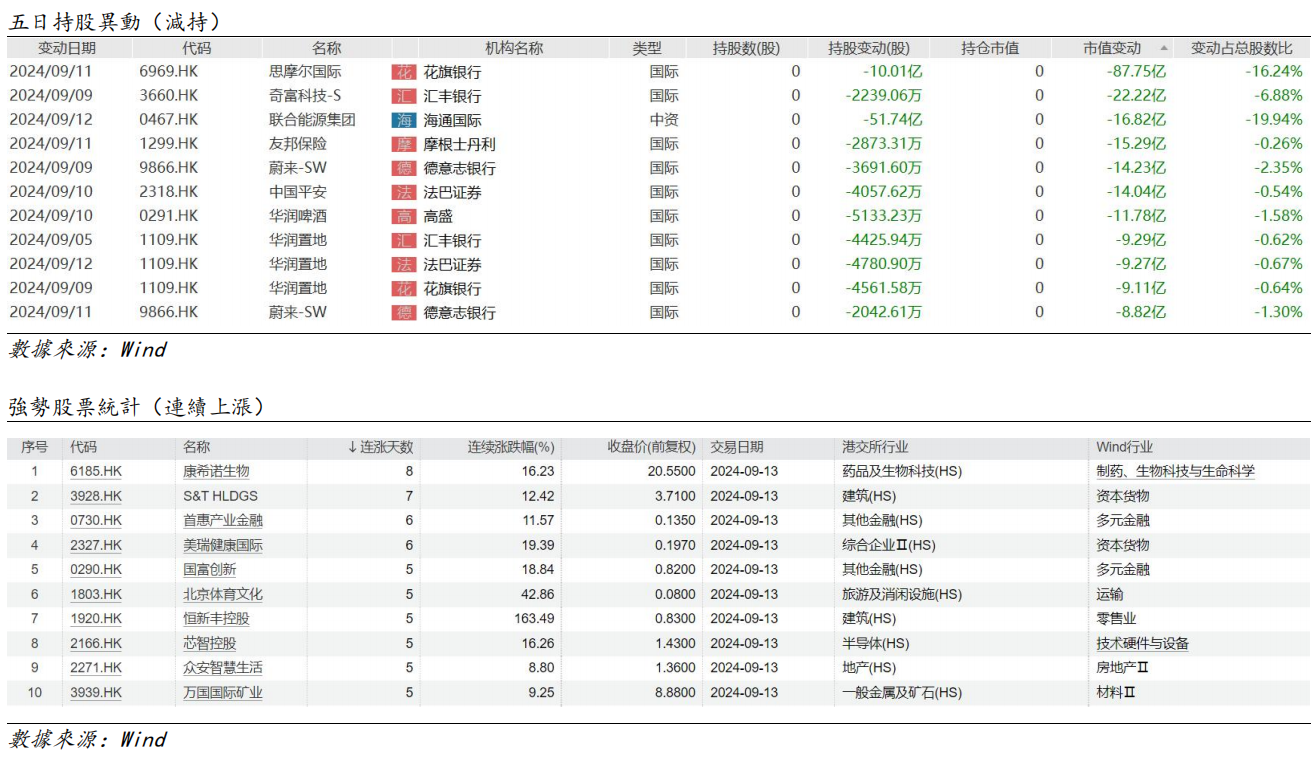The width and height of the screenshot is (1316, 761).
Task: Sort by the 序号 column header
Action: coord(34,447)
